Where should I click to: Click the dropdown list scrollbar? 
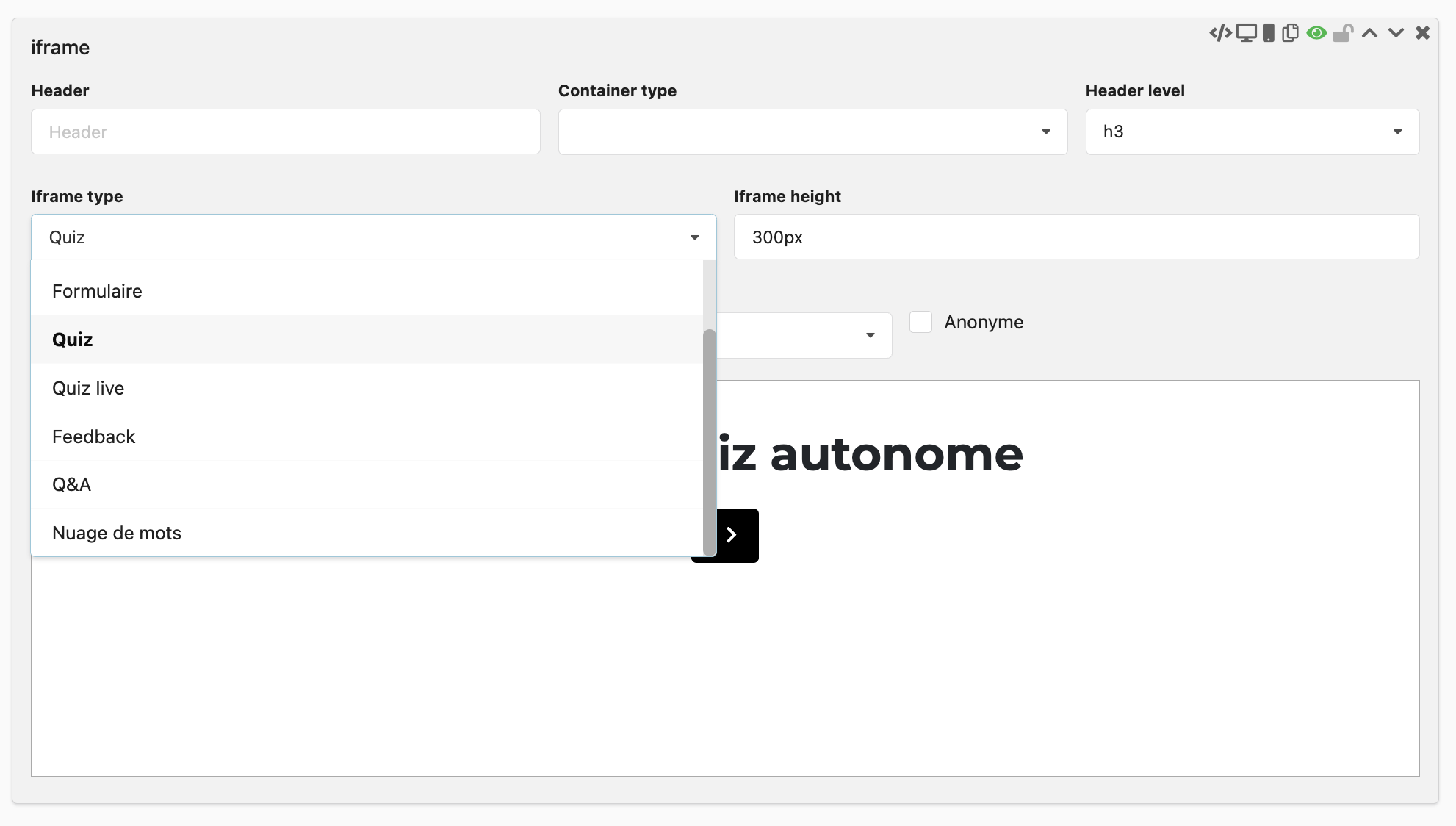point(709,441)
